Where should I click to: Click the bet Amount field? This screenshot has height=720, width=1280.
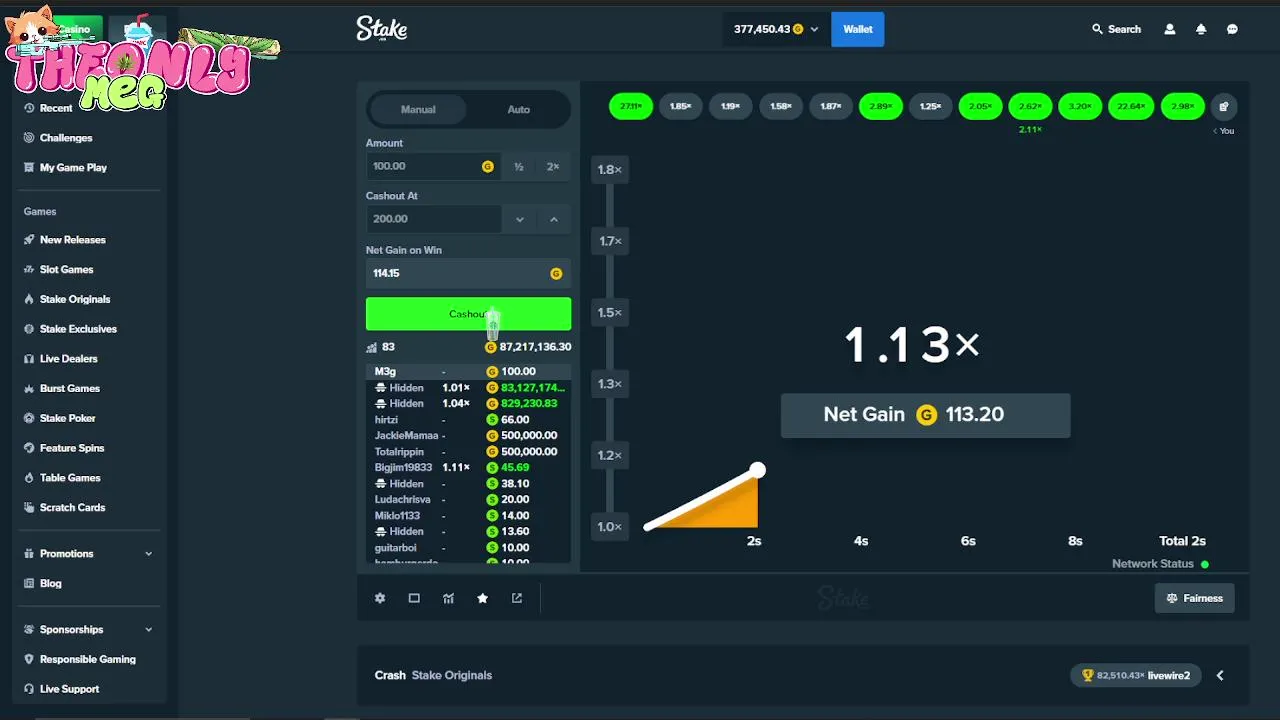point(433,167)
